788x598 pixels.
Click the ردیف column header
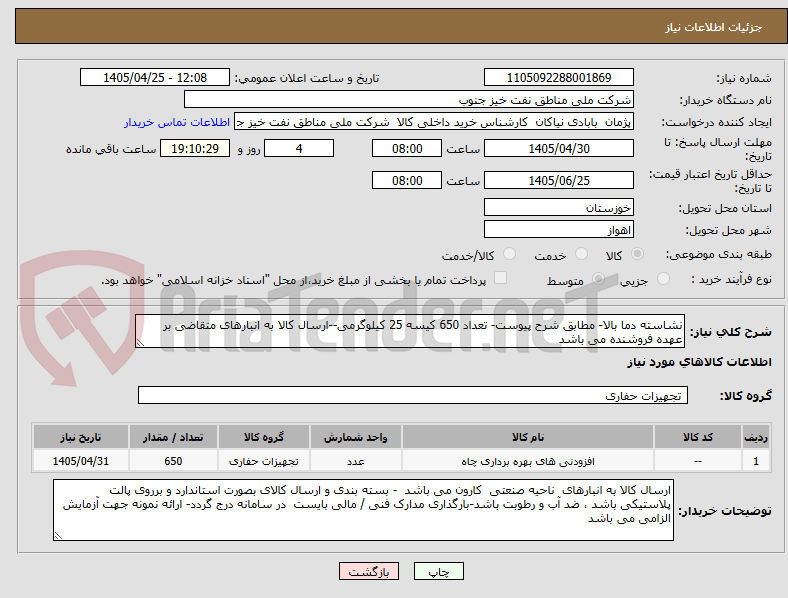(756, 437)
